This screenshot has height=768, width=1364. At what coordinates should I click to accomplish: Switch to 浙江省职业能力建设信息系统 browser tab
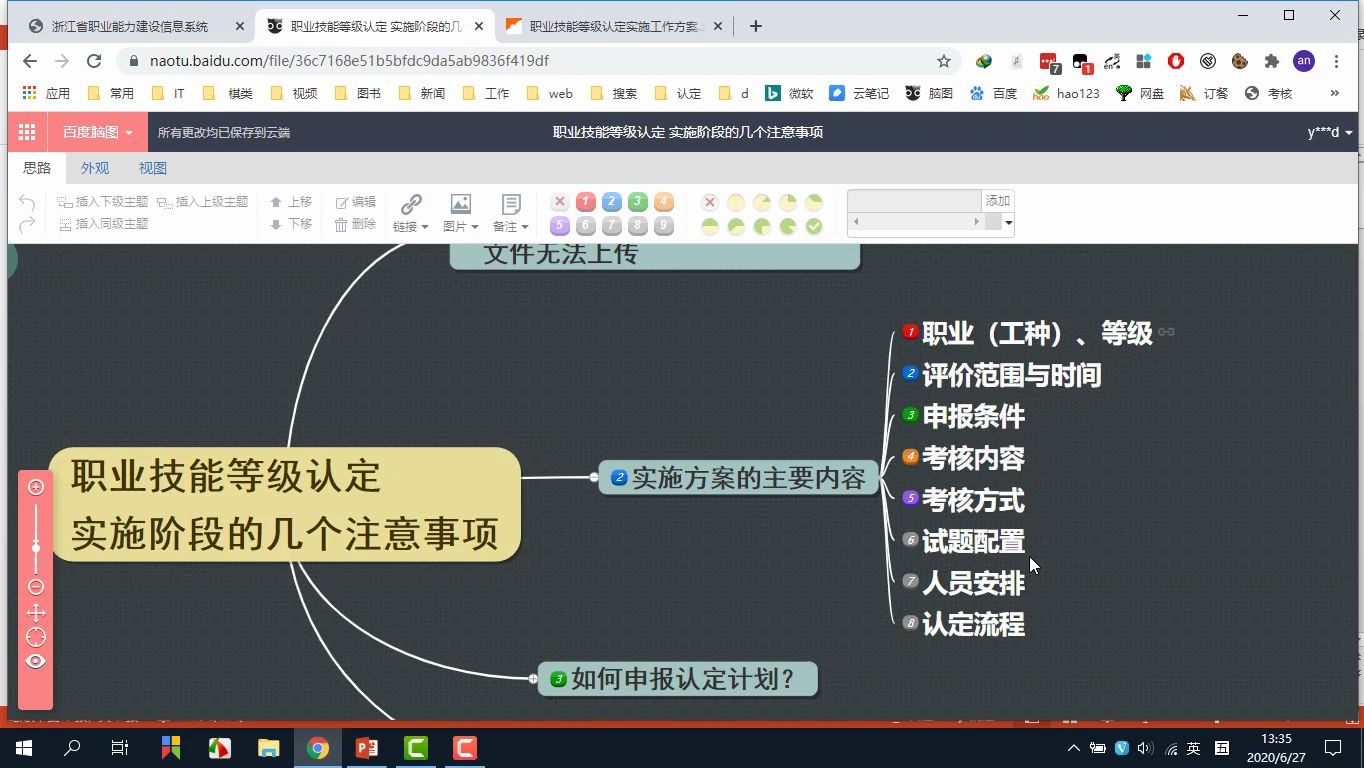[x=132, y=27]
